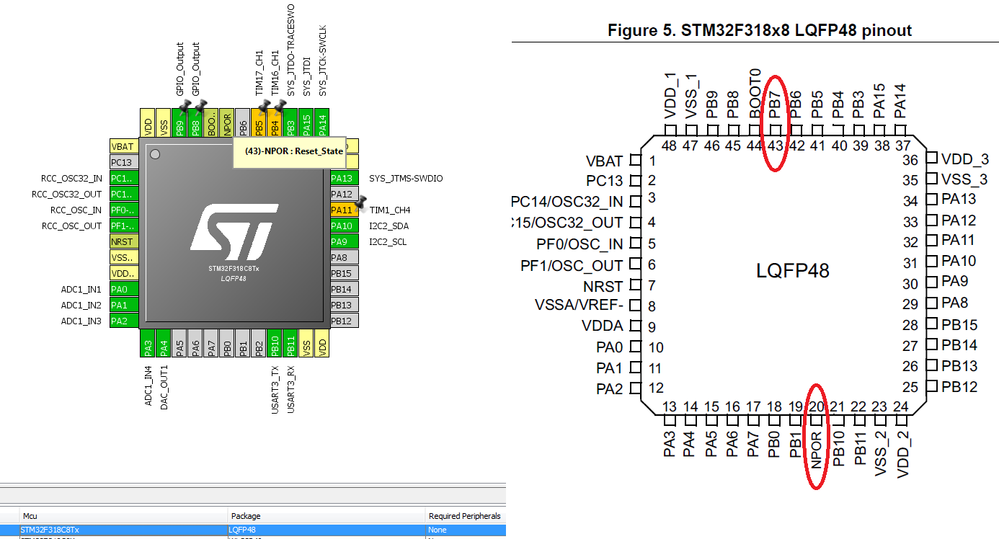Select the PB9 pin on the chip
This screenshot has width=999, height=539.
(x=180, y=122)
